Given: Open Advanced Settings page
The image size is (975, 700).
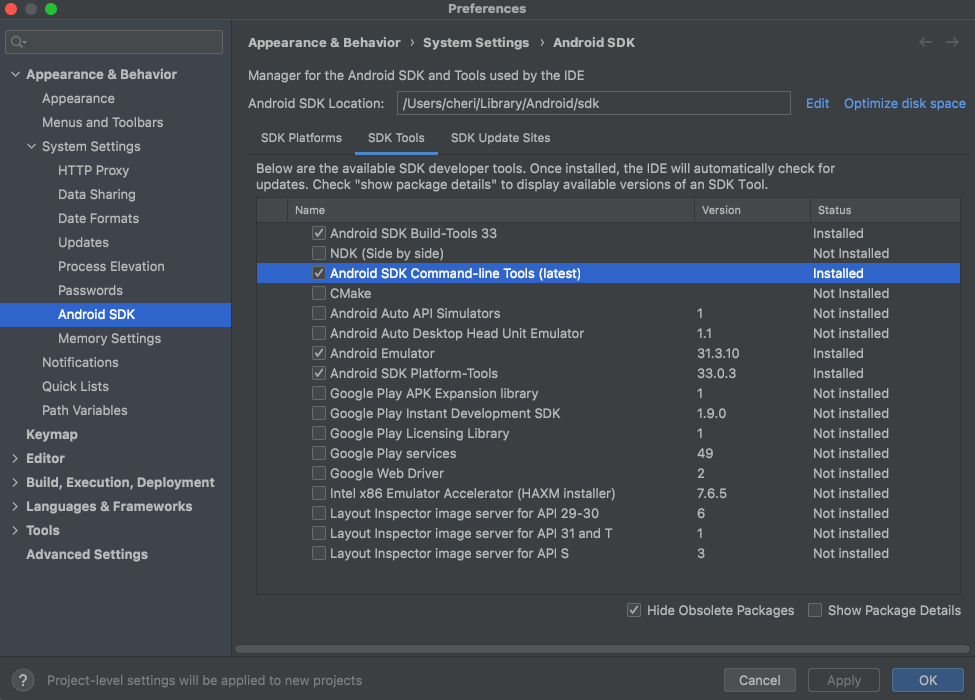Looking at the screenshot, I should click(87, 554).
